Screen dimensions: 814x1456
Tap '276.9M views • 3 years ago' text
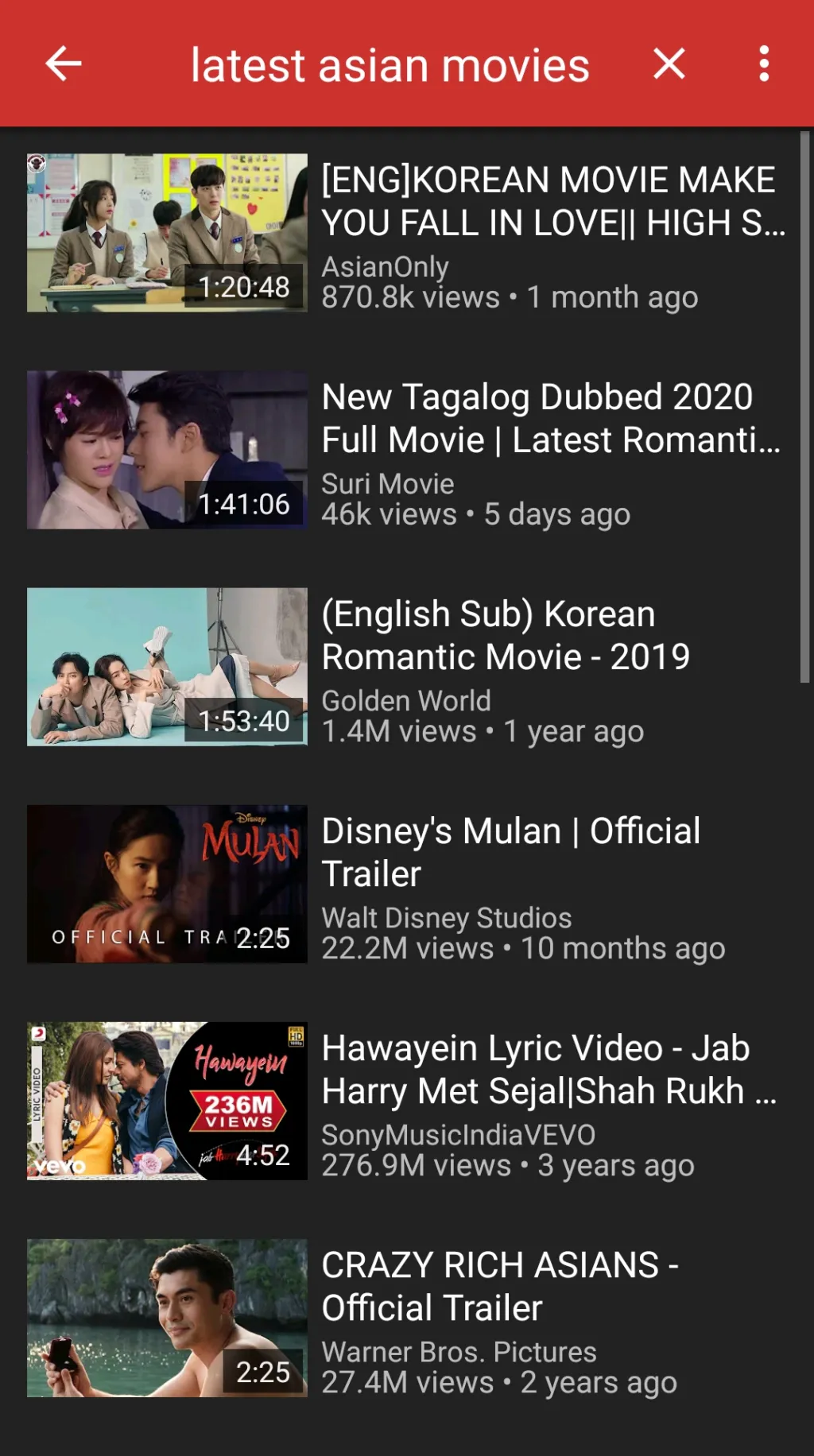coord(508,1166)
